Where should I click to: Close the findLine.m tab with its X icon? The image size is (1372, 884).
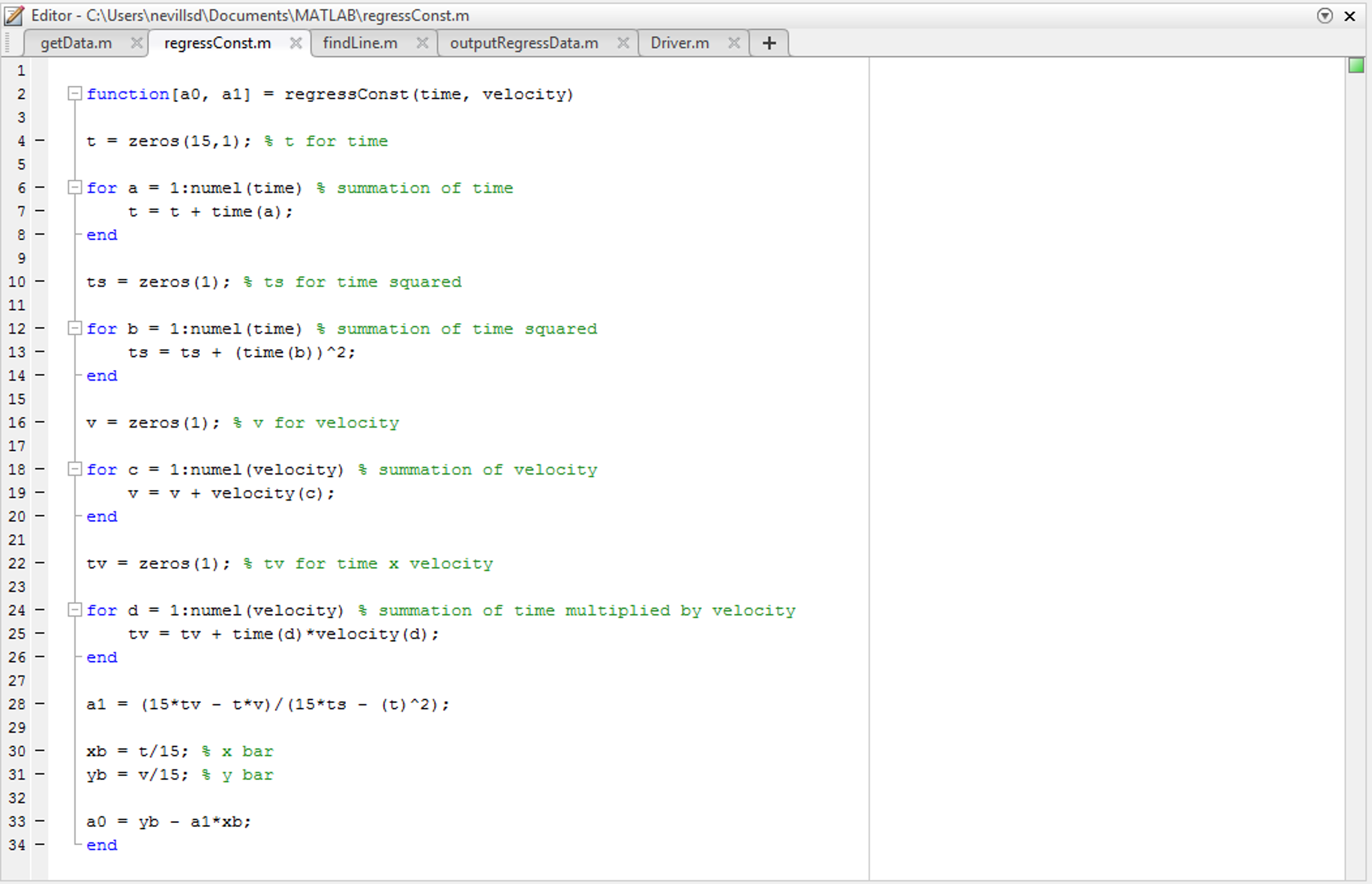(424, 42)
